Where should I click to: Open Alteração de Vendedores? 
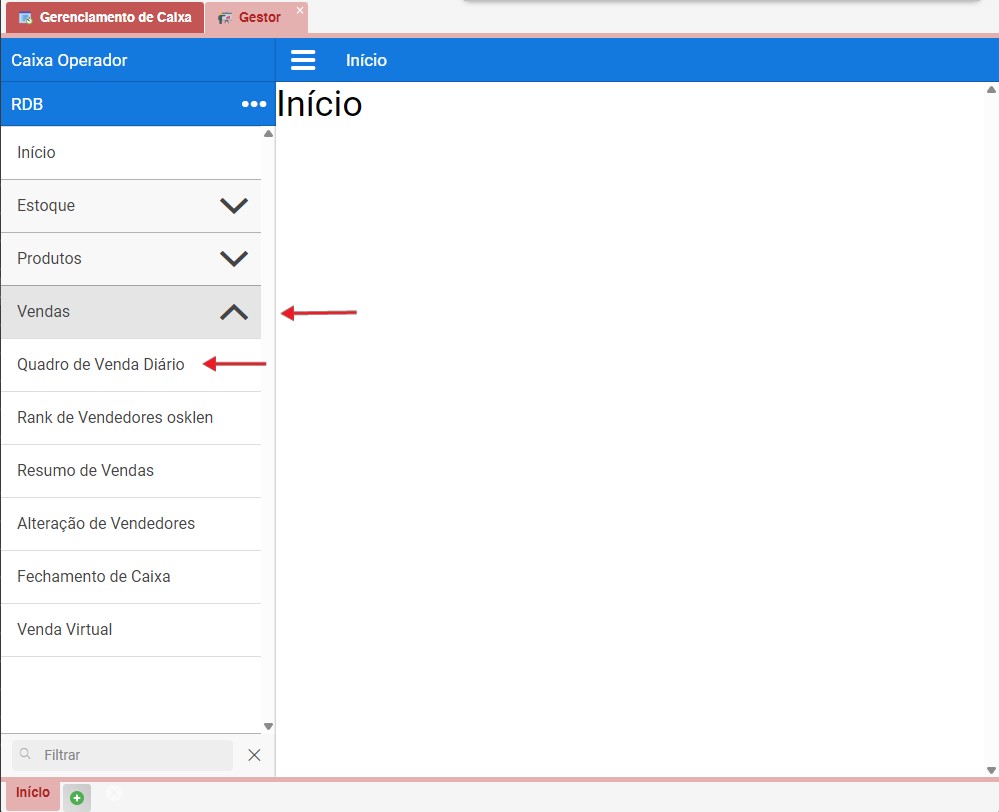point(106,524)
